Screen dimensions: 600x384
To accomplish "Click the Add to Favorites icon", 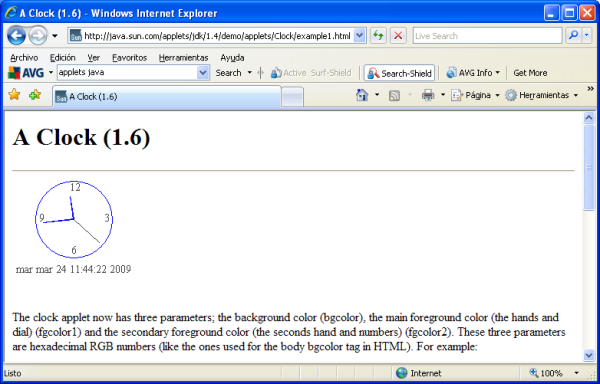I will pos(34,94).
